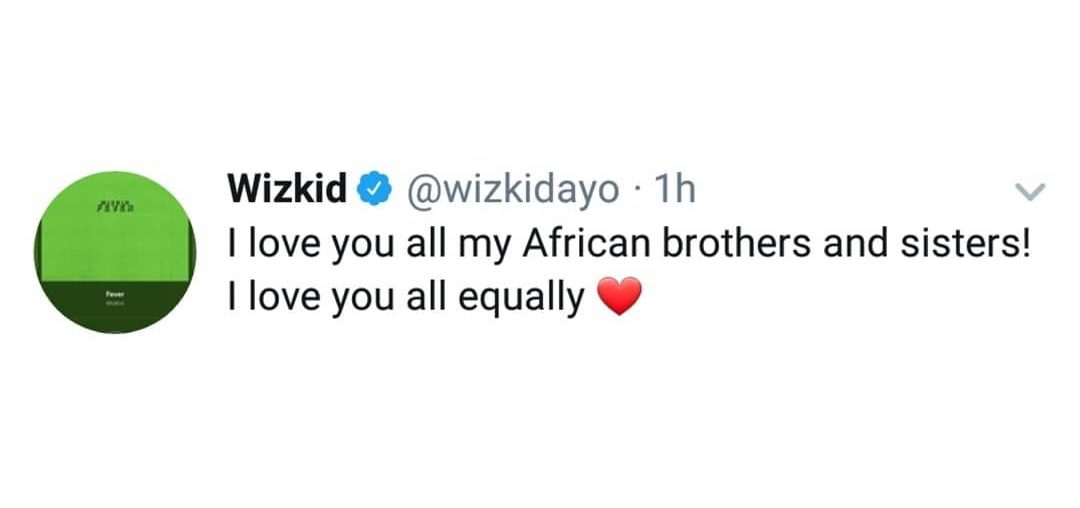This screenshot has height=508, width=1080.
Task: Click the Wizkid display name
Action: [288, 188]
